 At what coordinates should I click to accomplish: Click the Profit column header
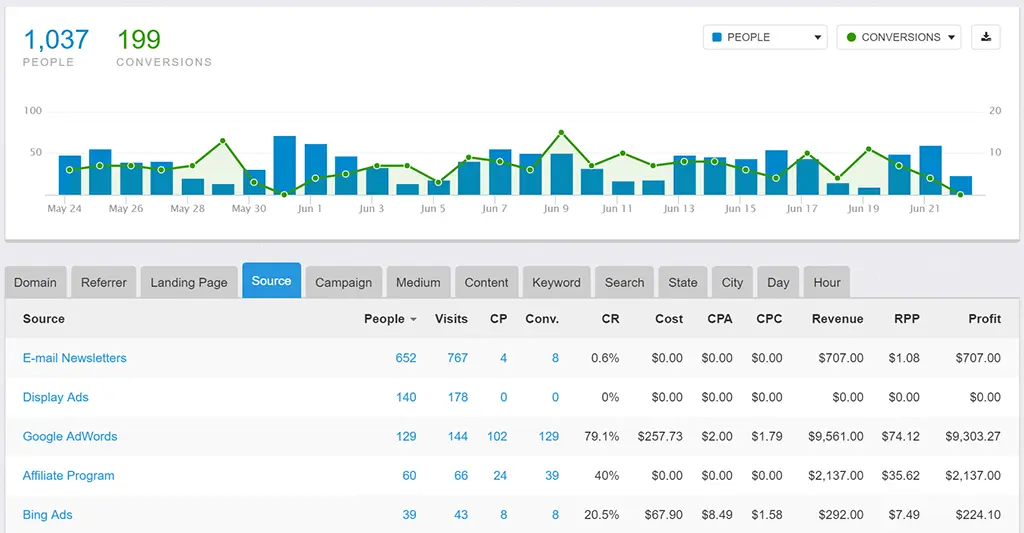click(984, 319)
